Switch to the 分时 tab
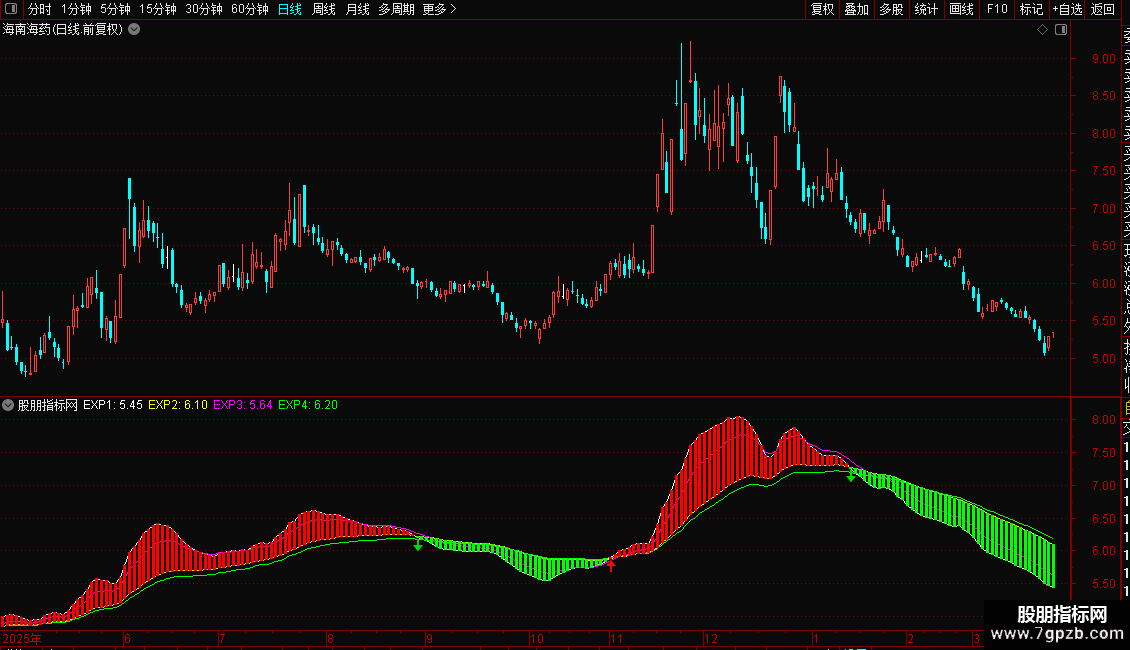1130x650 pixels. (40, 9)
